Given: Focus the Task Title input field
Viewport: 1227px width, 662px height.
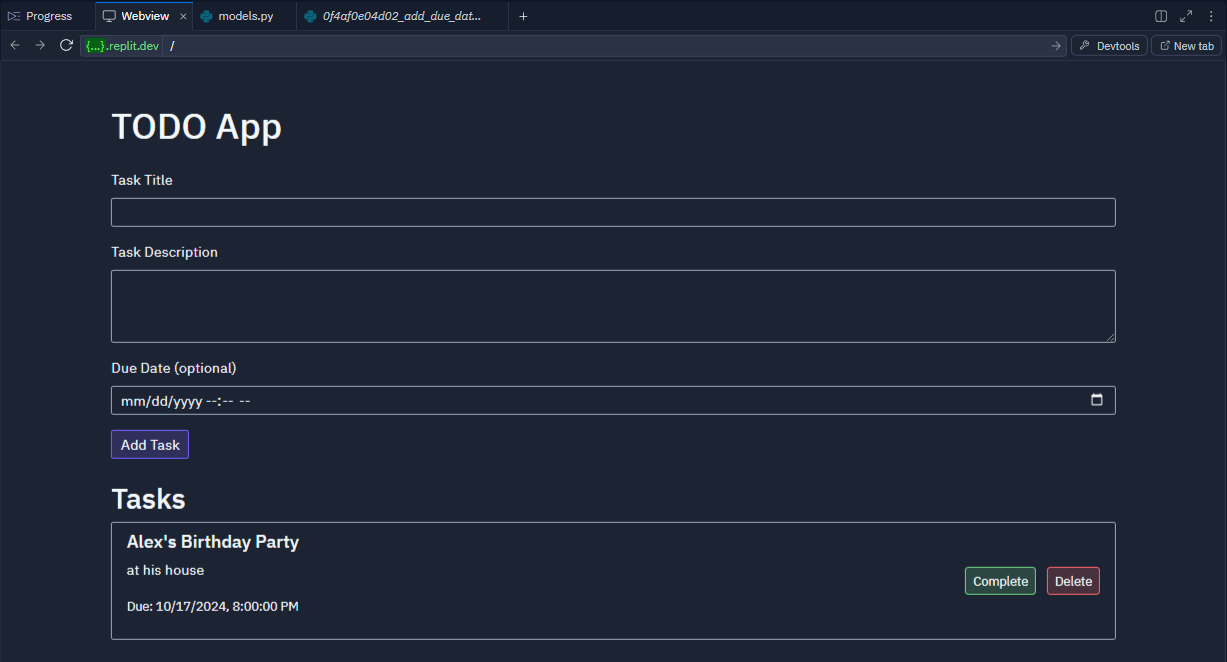Looking at the screenshot, I should [613, 212].
